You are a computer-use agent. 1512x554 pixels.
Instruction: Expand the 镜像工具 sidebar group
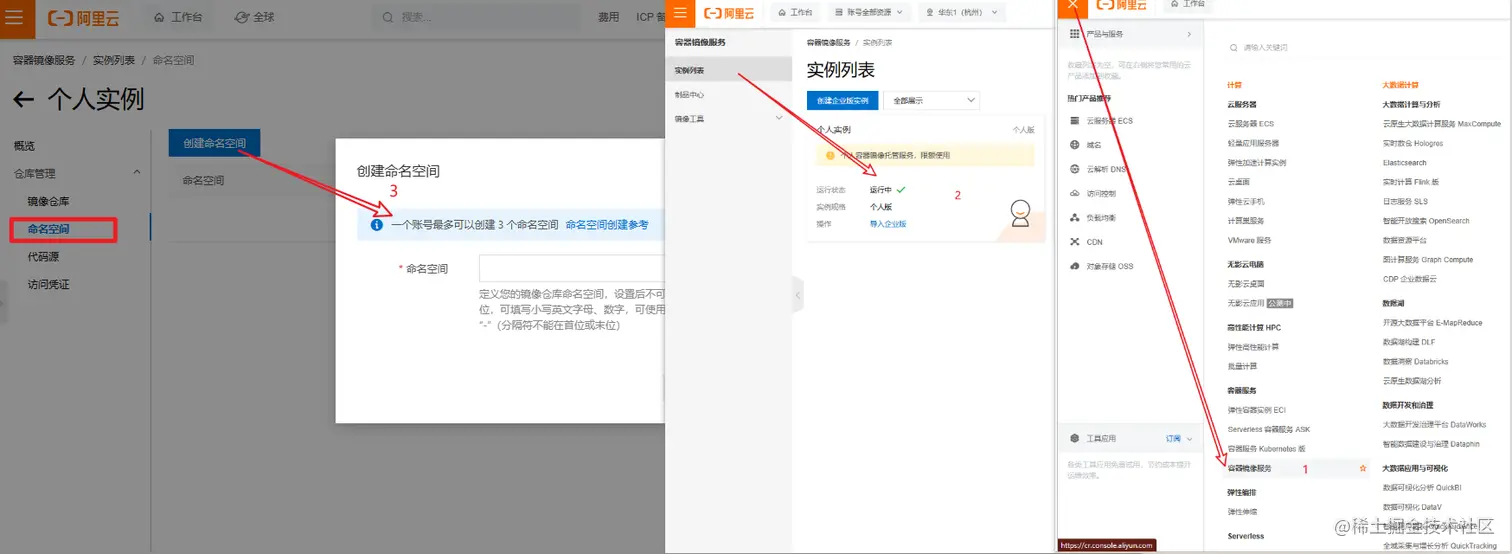pyautogui.click(x=779, y=118)
